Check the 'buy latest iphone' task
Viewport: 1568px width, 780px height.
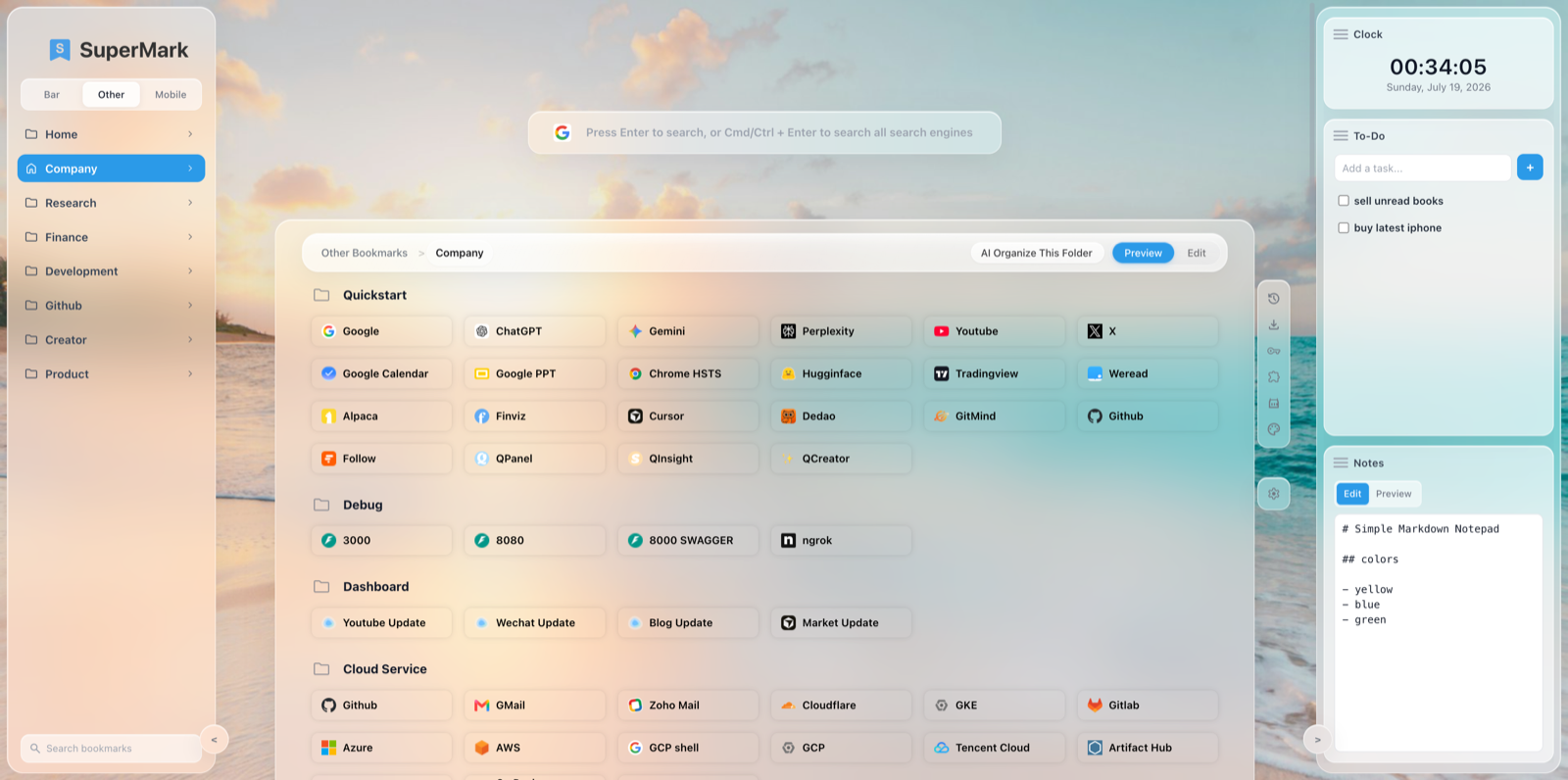point(1344,227)
